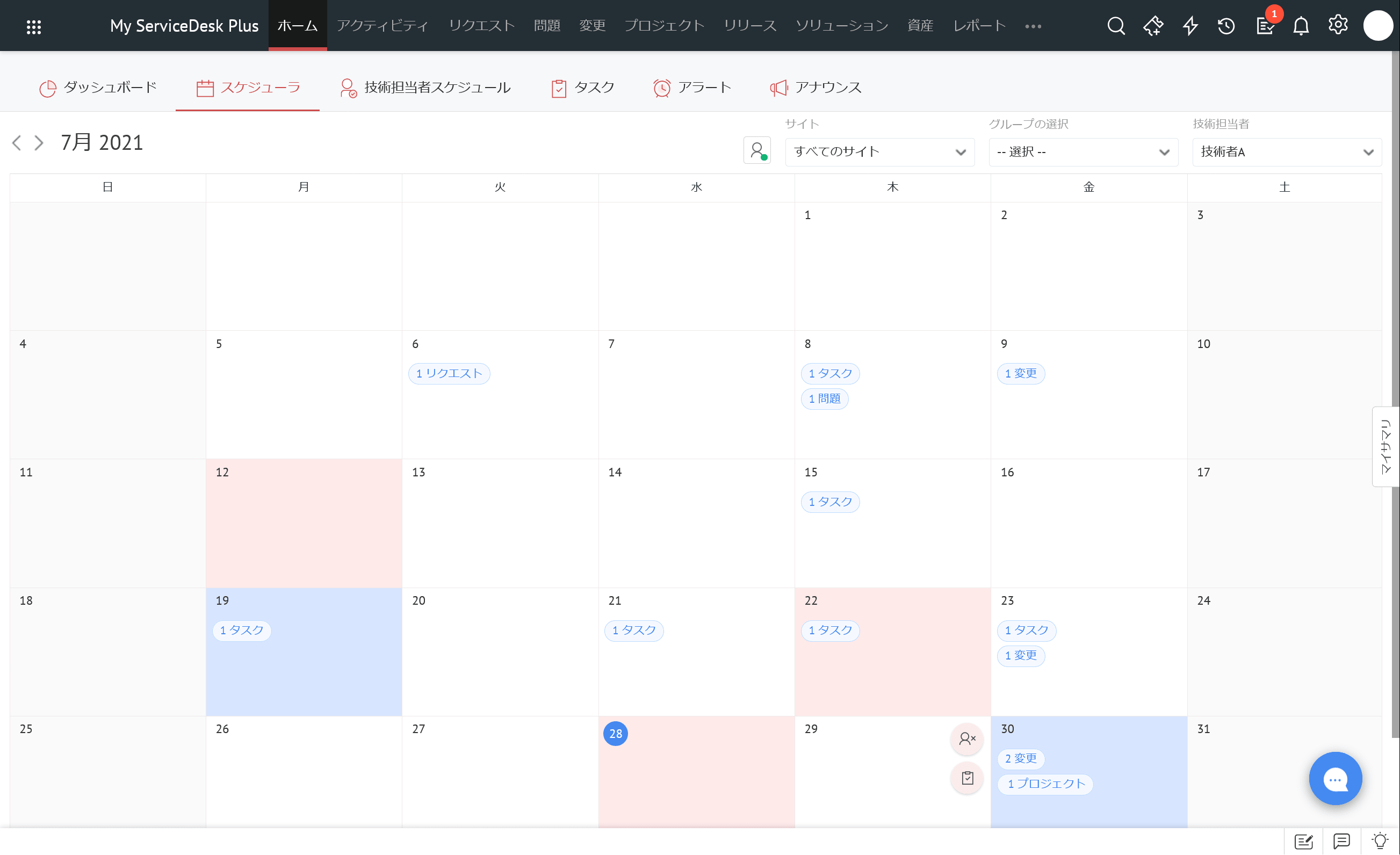
Task: Toggle the technician availability status button
Action: [x=757, y=150]
